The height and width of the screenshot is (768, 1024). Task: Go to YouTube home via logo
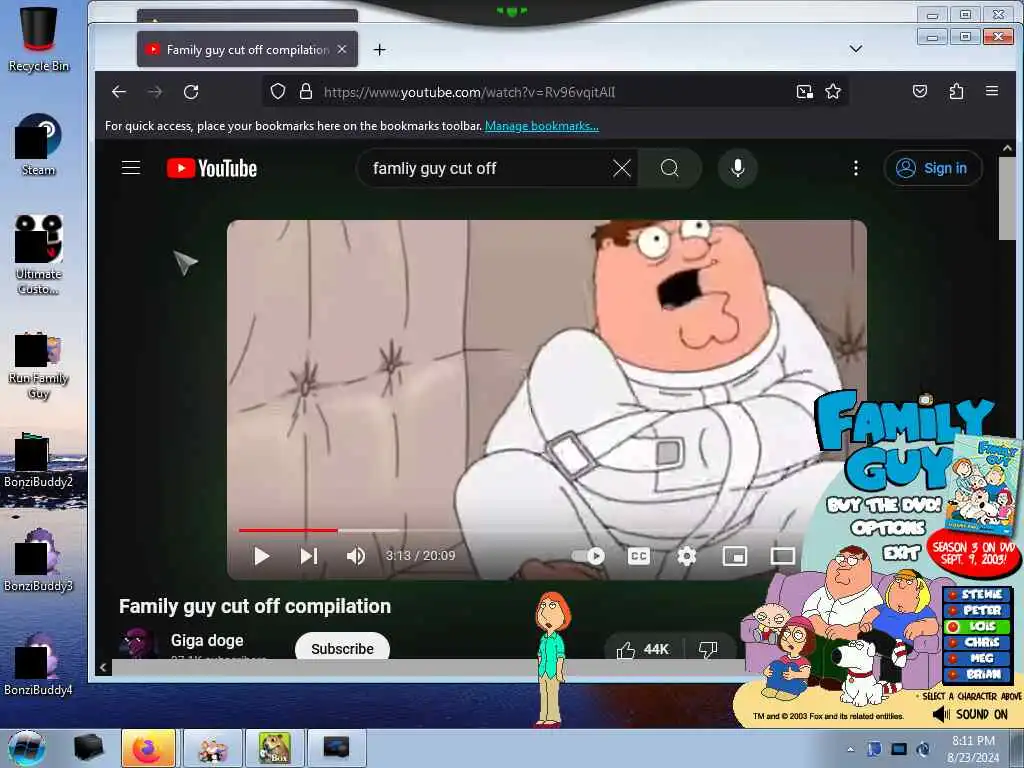212,168
